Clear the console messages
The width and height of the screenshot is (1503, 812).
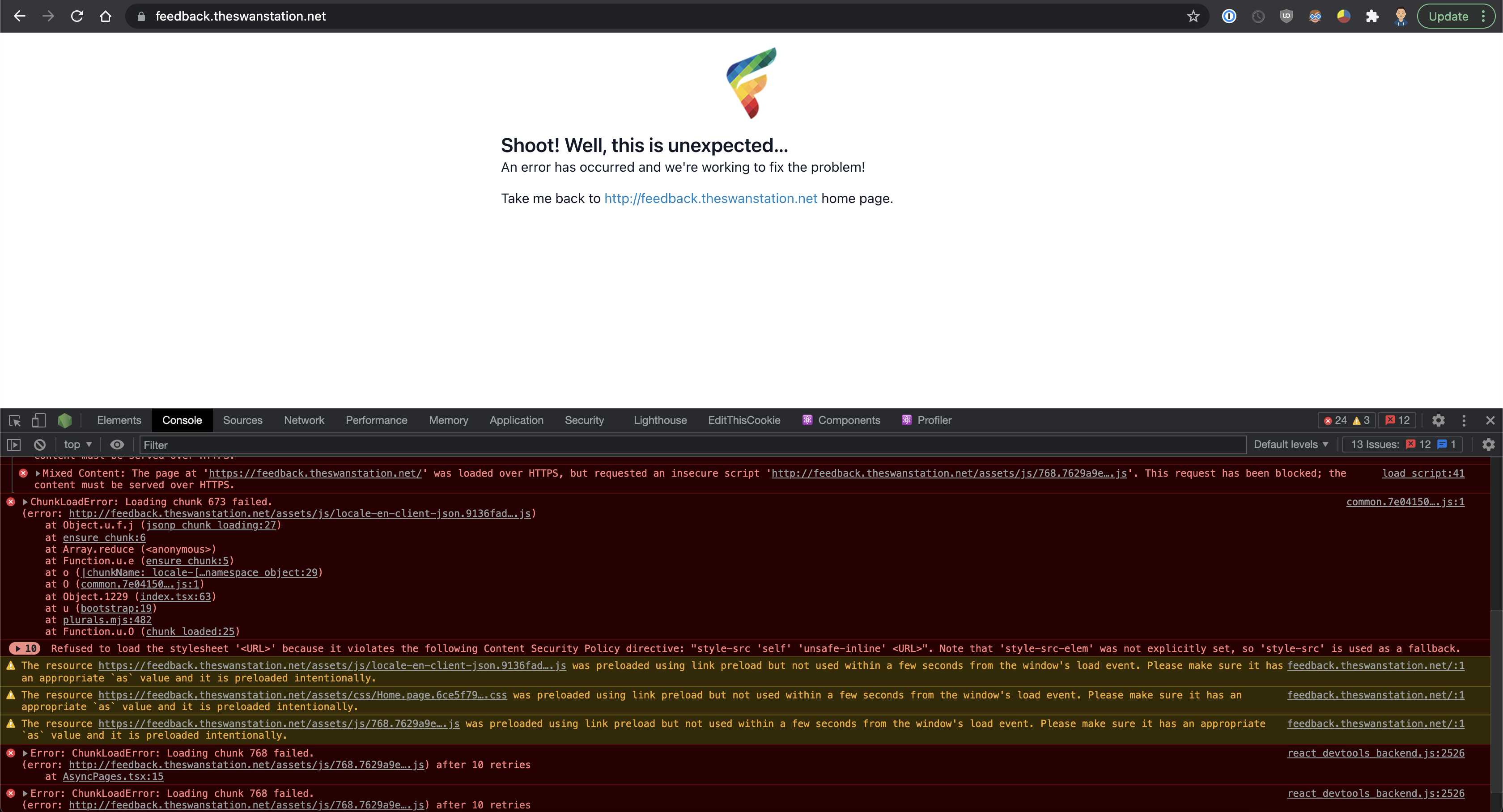(x=39, y=444)
